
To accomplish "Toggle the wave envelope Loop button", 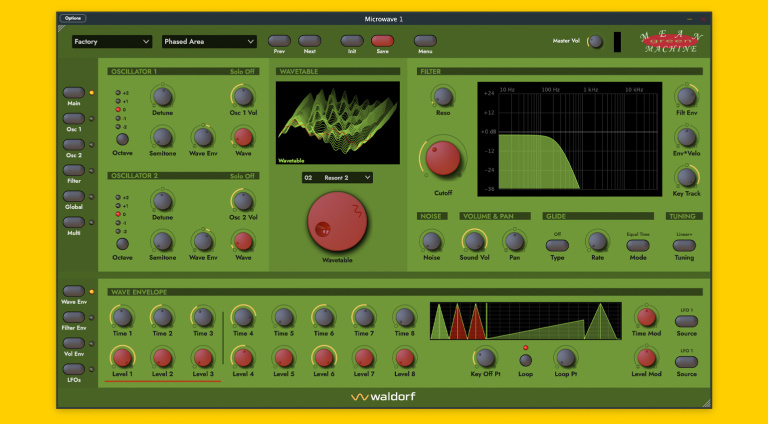I will [x=526, y=359].
